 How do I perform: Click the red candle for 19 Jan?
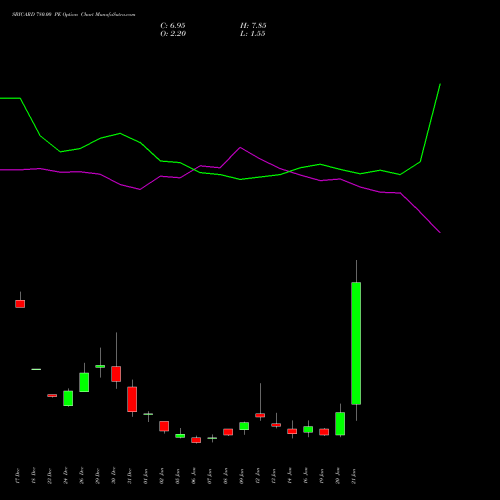[324, 432]
